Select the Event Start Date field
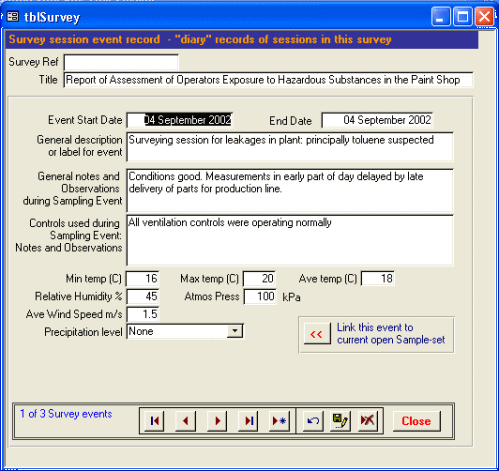The height and width of the screenshot is (471, 499). click(x=179, y=120)
